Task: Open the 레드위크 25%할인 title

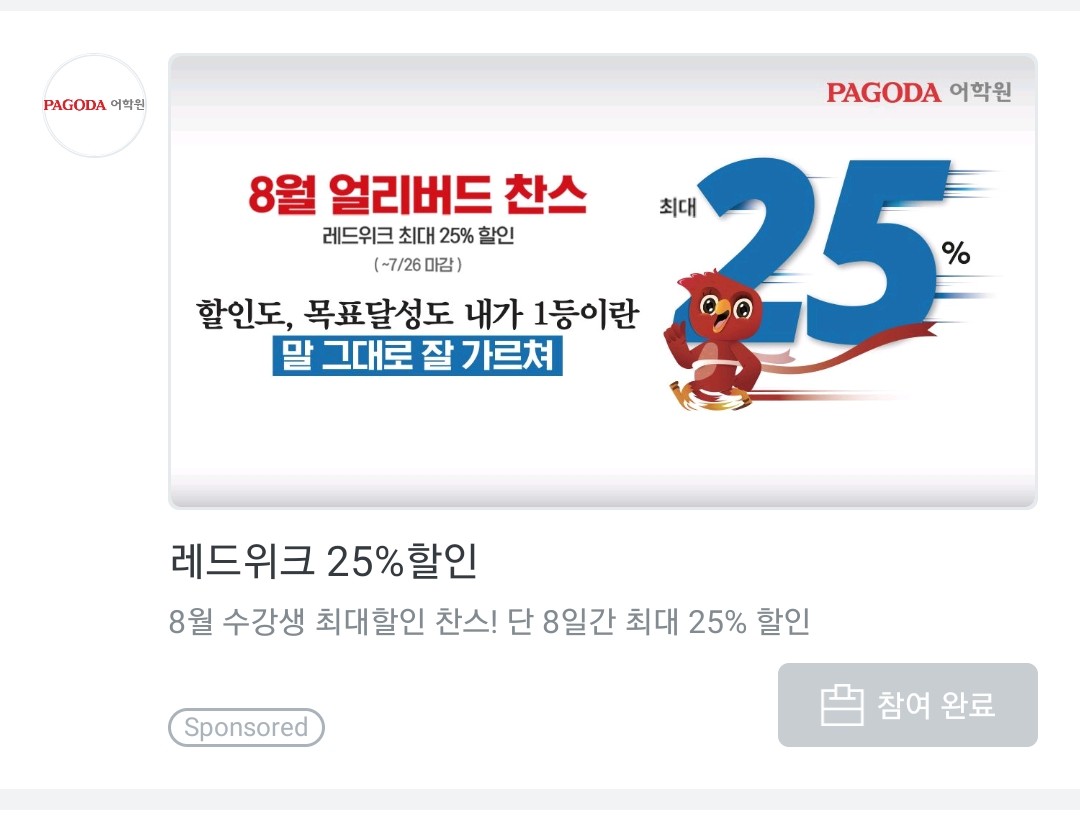Action: 323,560
